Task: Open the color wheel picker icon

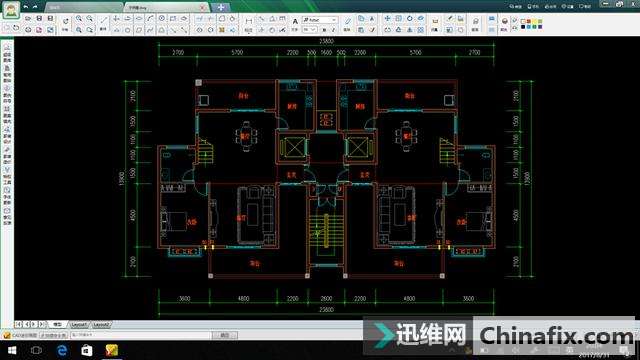Action: [504, 21]
